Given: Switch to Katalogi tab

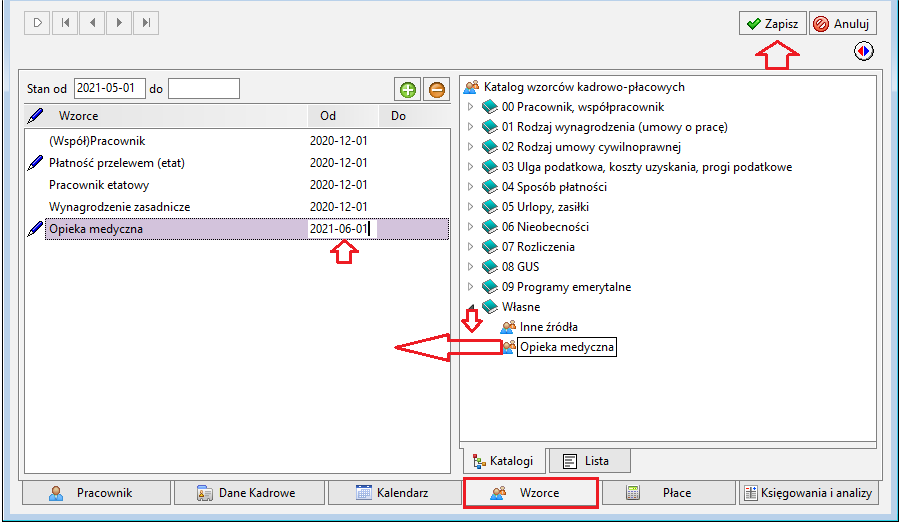Looking at the screenshot, I should pyautogui.click(x=503, y=461).
